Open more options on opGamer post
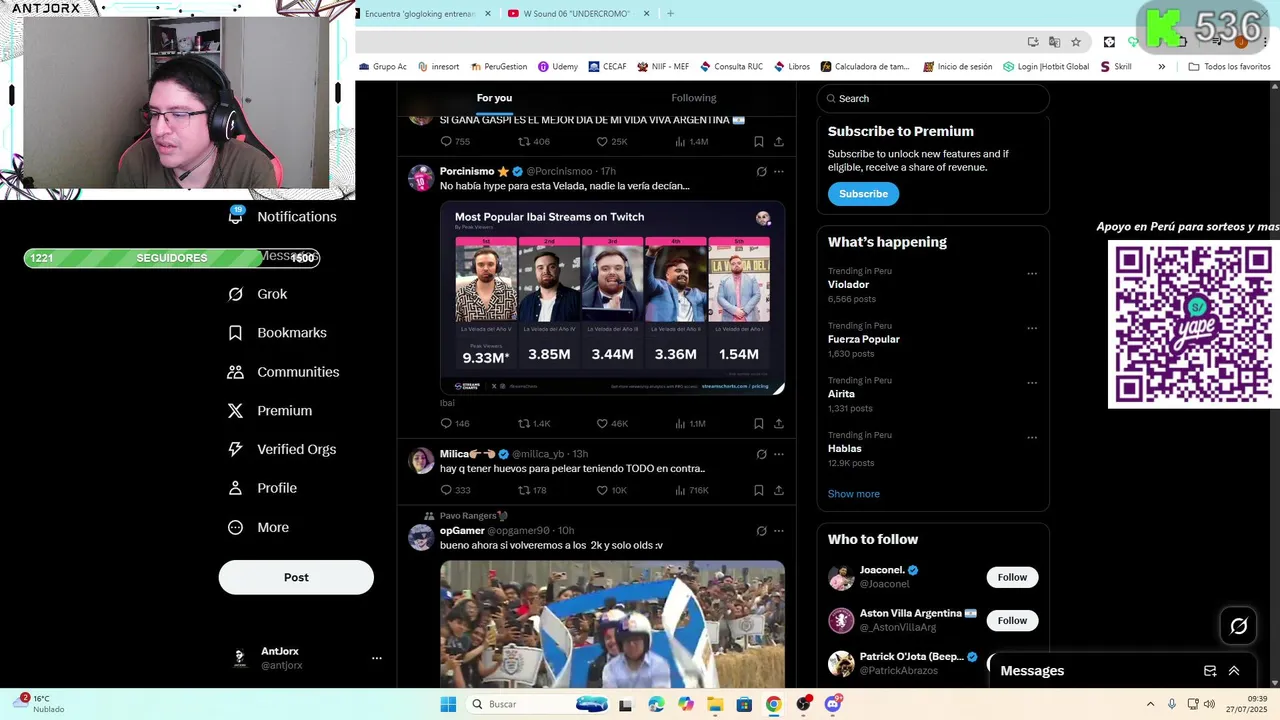The width and height of the screenshot is (1280, 720). 778,531
